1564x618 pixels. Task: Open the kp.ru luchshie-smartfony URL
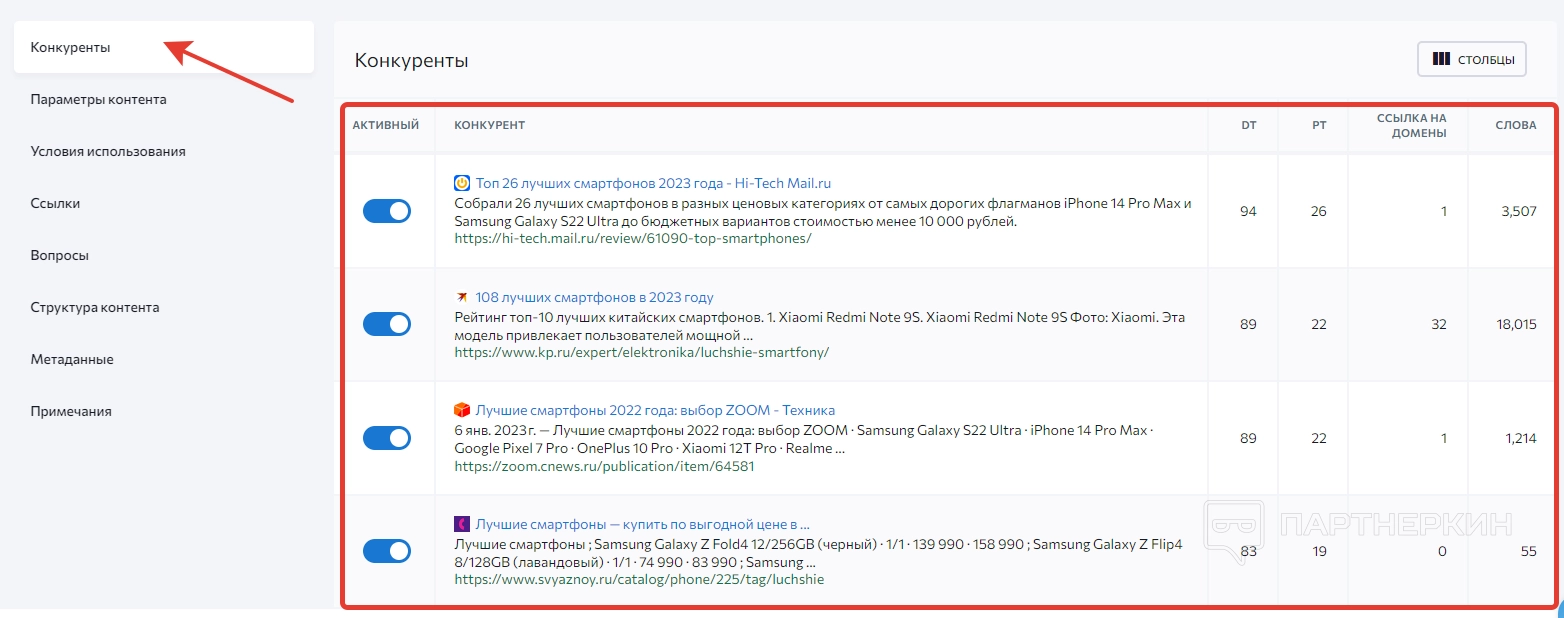pyautogui.click(x=641, y=352)
